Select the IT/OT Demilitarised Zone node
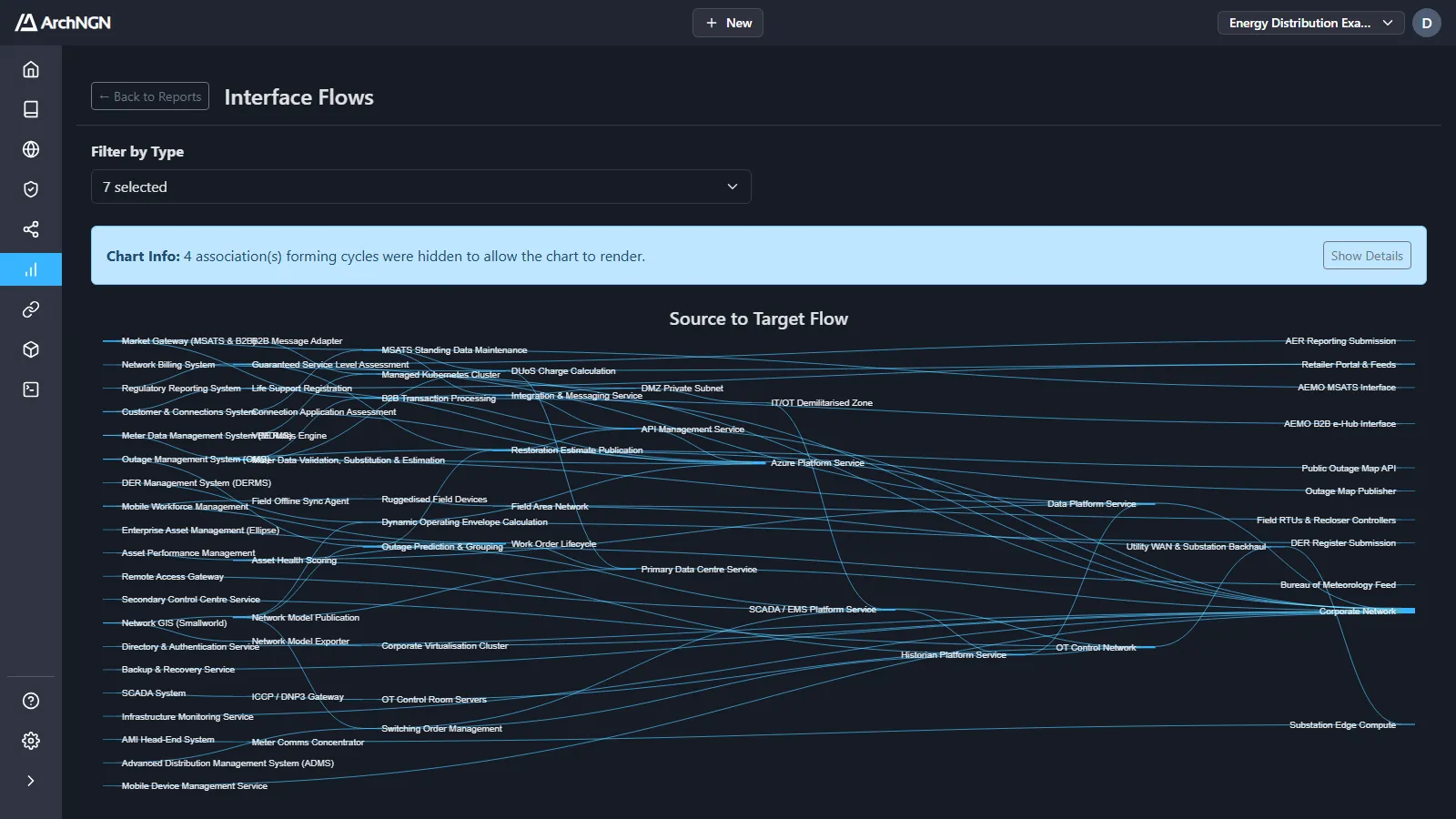Screen dimensions: 1456x819 coord(822,403)
